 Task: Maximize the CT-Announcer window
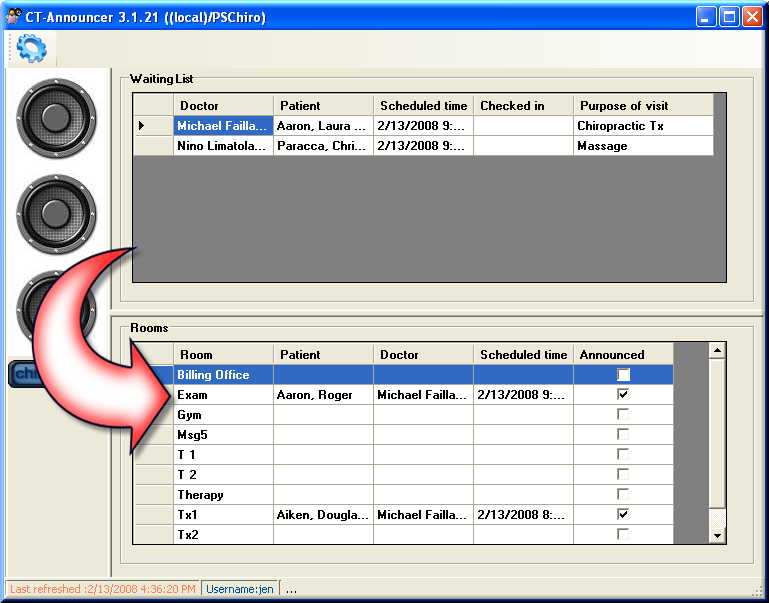point(730,17)
